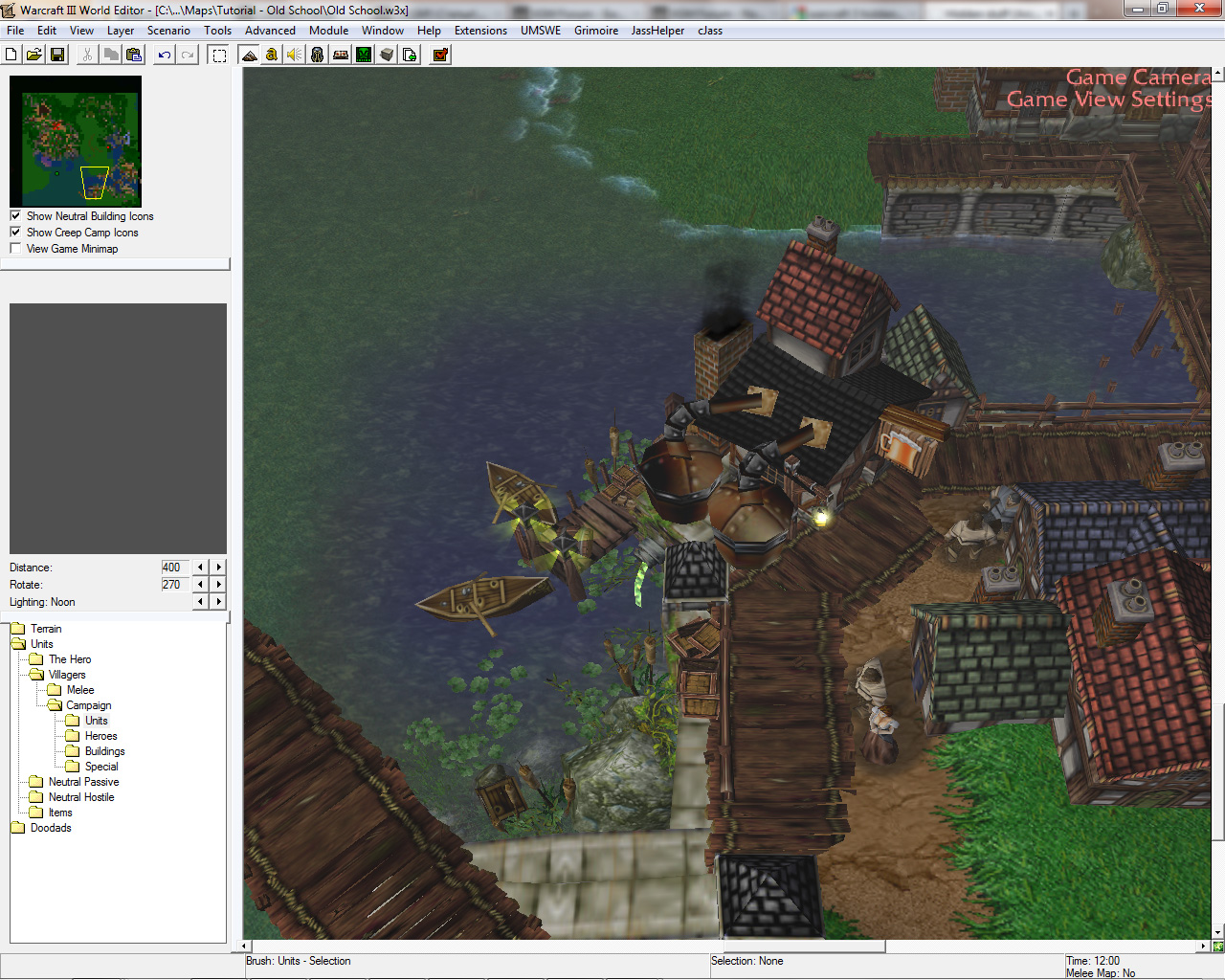
Task: Select the Special folder
Action: coord(101,767)
